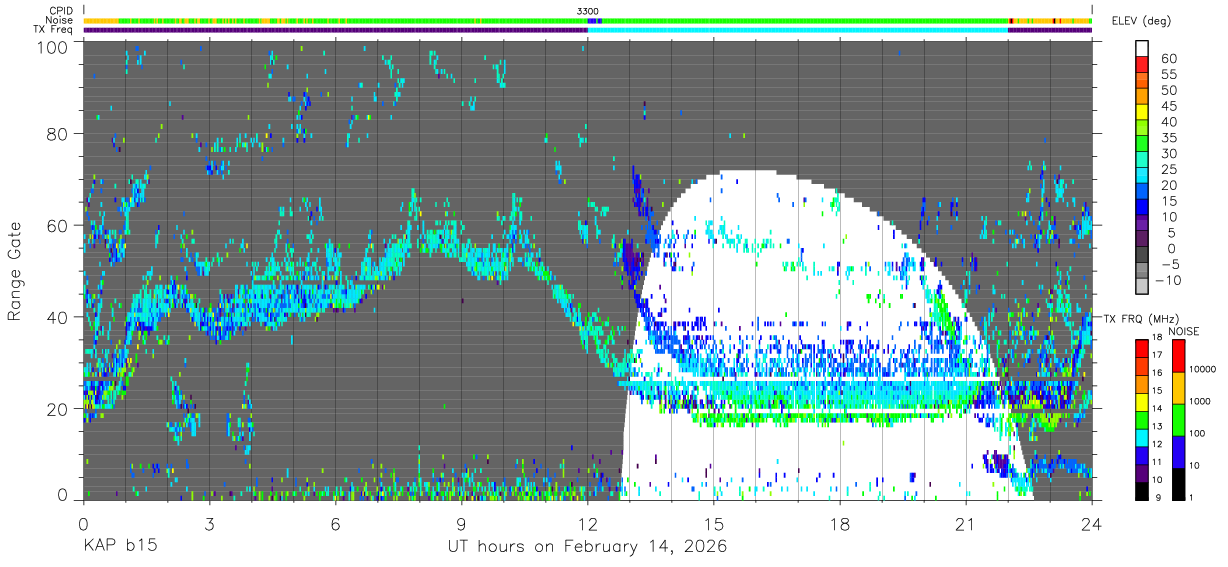Click the 20 tick on Range Gate axis

(57, 409)
